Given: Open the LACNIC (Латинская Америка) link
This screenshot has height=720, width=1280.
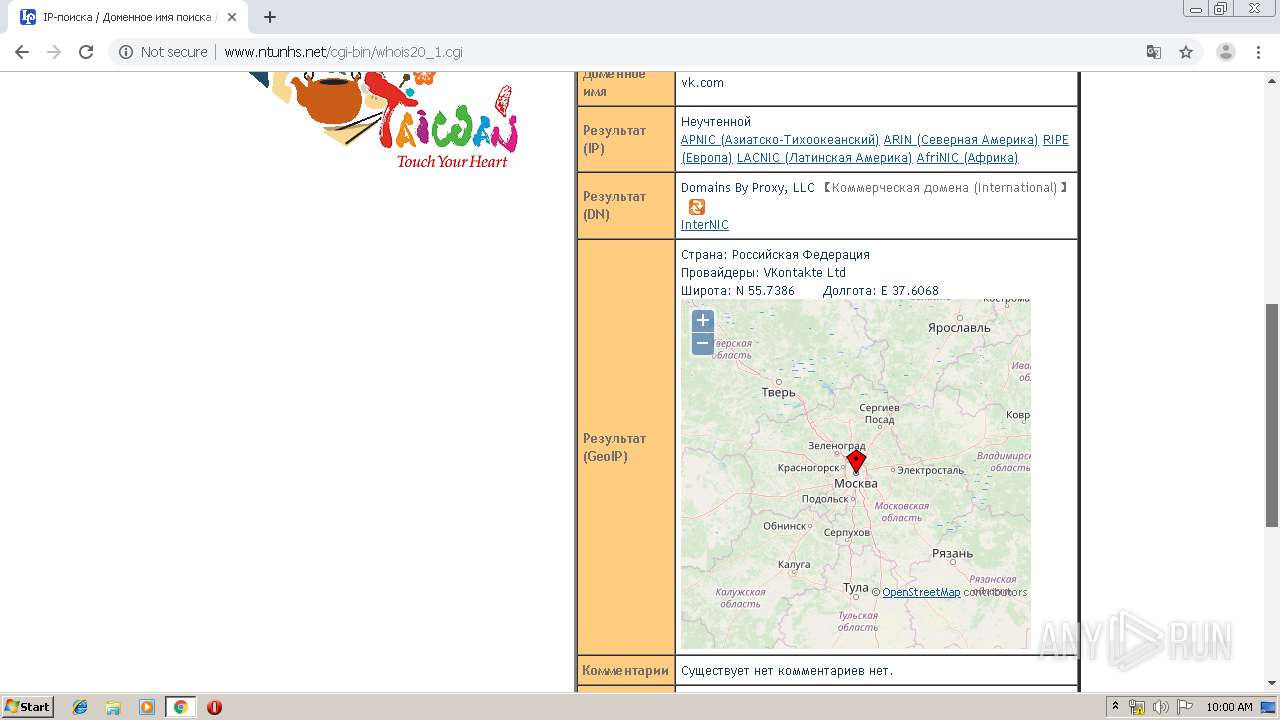Looking at the screenshot, I should 824,158.
